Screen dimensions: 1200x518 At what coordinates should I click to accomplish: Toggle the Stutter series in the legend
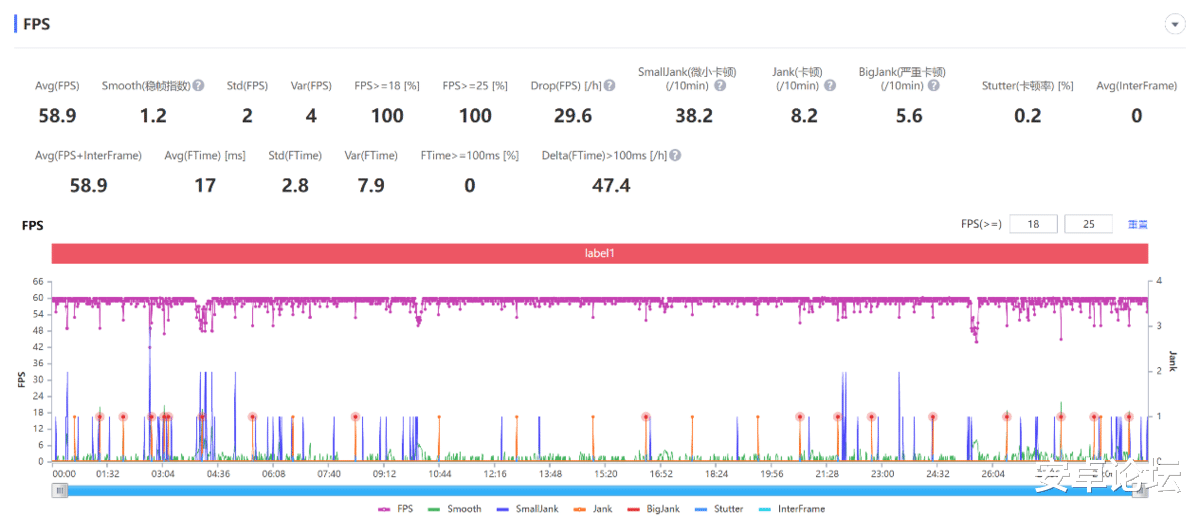pos(718,509)
